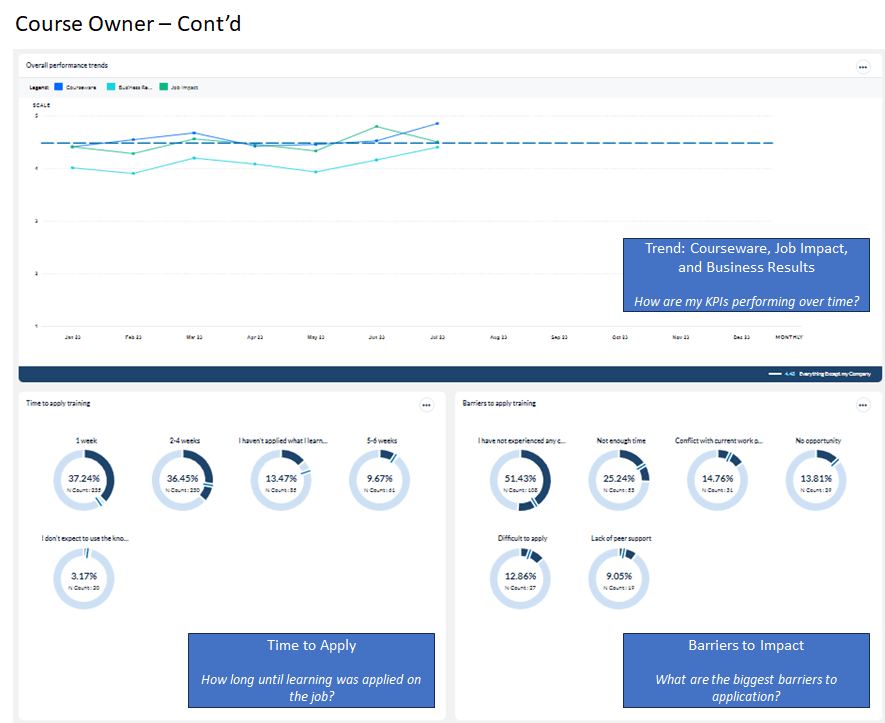Screen dimensions: 885x723
Task: Open the Barriers to apply training options menu
Action: [863, 405]
